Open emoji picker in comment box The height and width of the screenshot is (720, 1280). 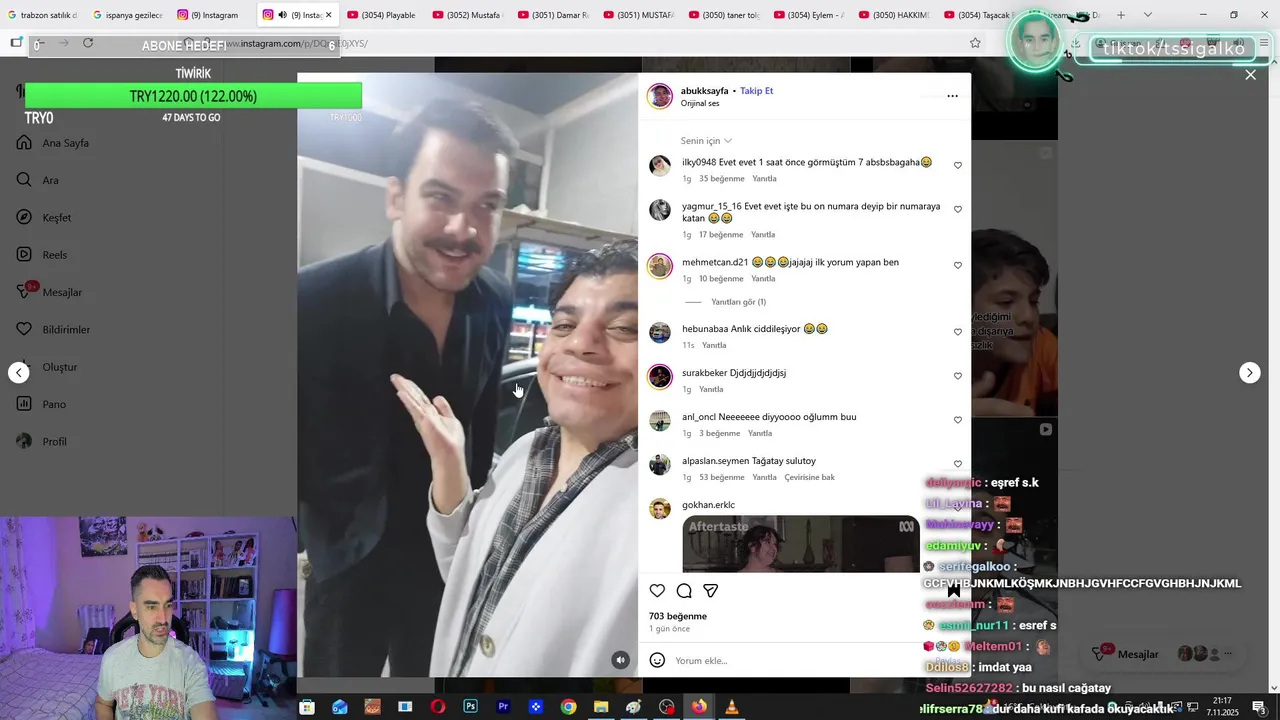[x=657, y=660]
